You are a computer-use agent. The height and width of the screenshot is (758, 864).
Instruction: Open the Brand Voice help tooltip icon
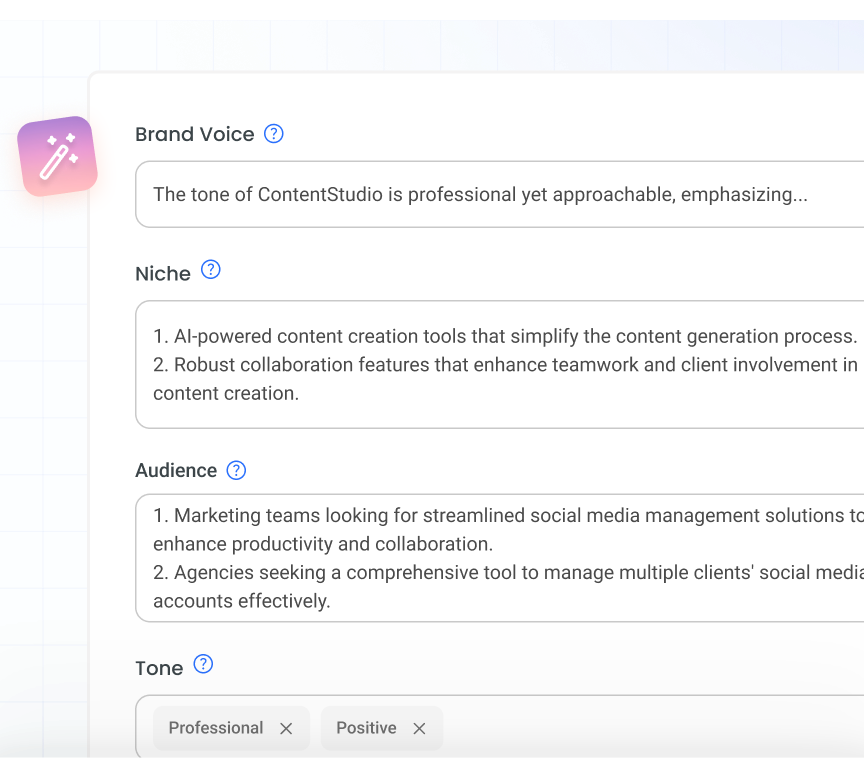272,133
